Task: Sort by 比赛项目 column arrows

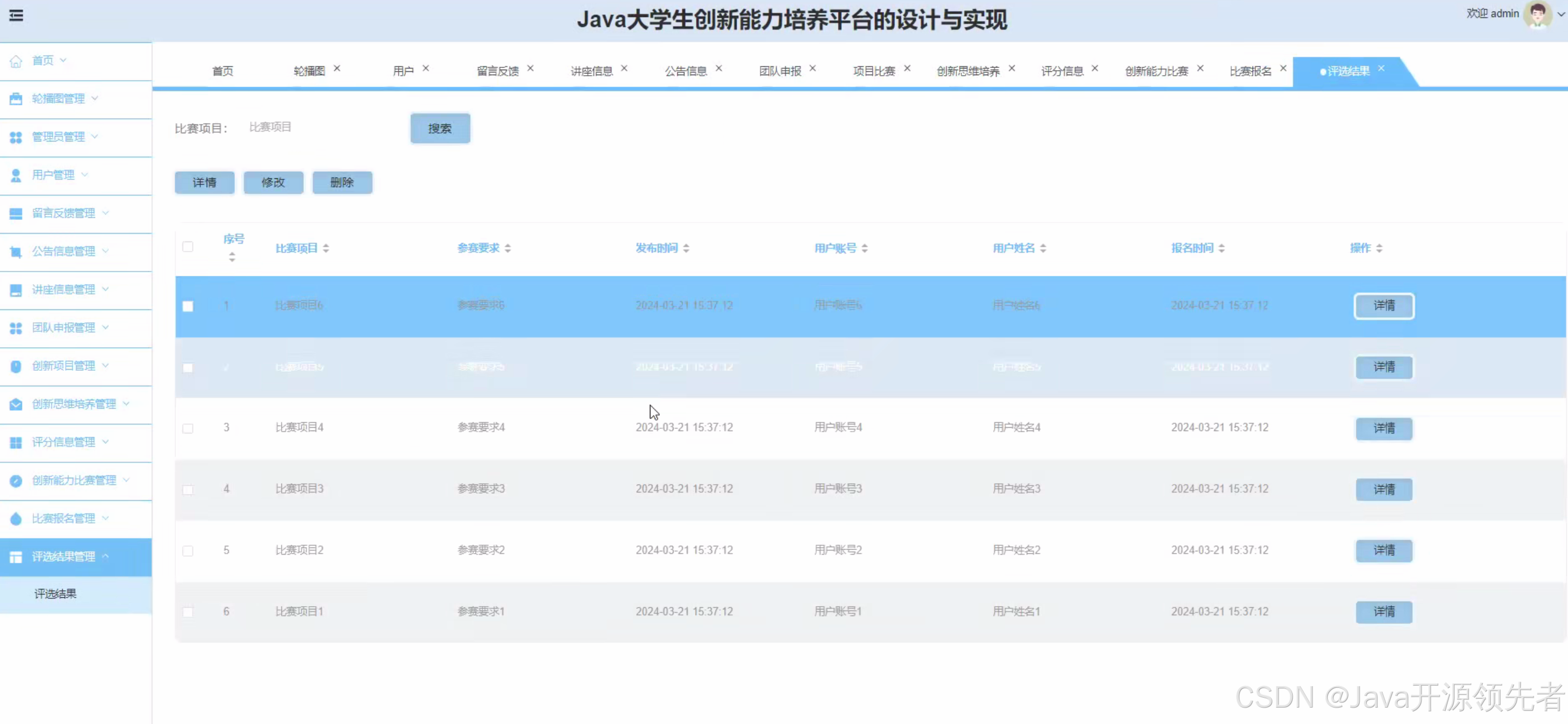Action: (326, 248)
